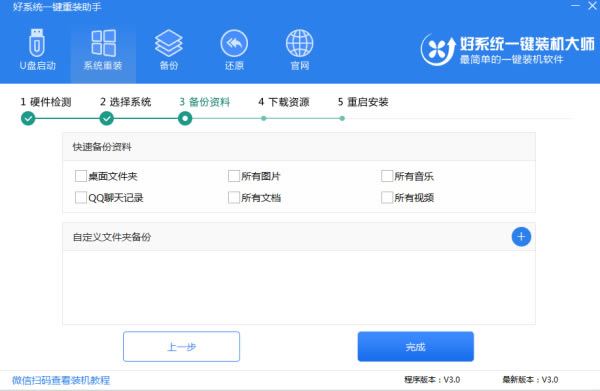The width and height of the screenshot is (600, 391).
Task: Open the 官网 globe website icon
Action: click(x=300, y=43)
